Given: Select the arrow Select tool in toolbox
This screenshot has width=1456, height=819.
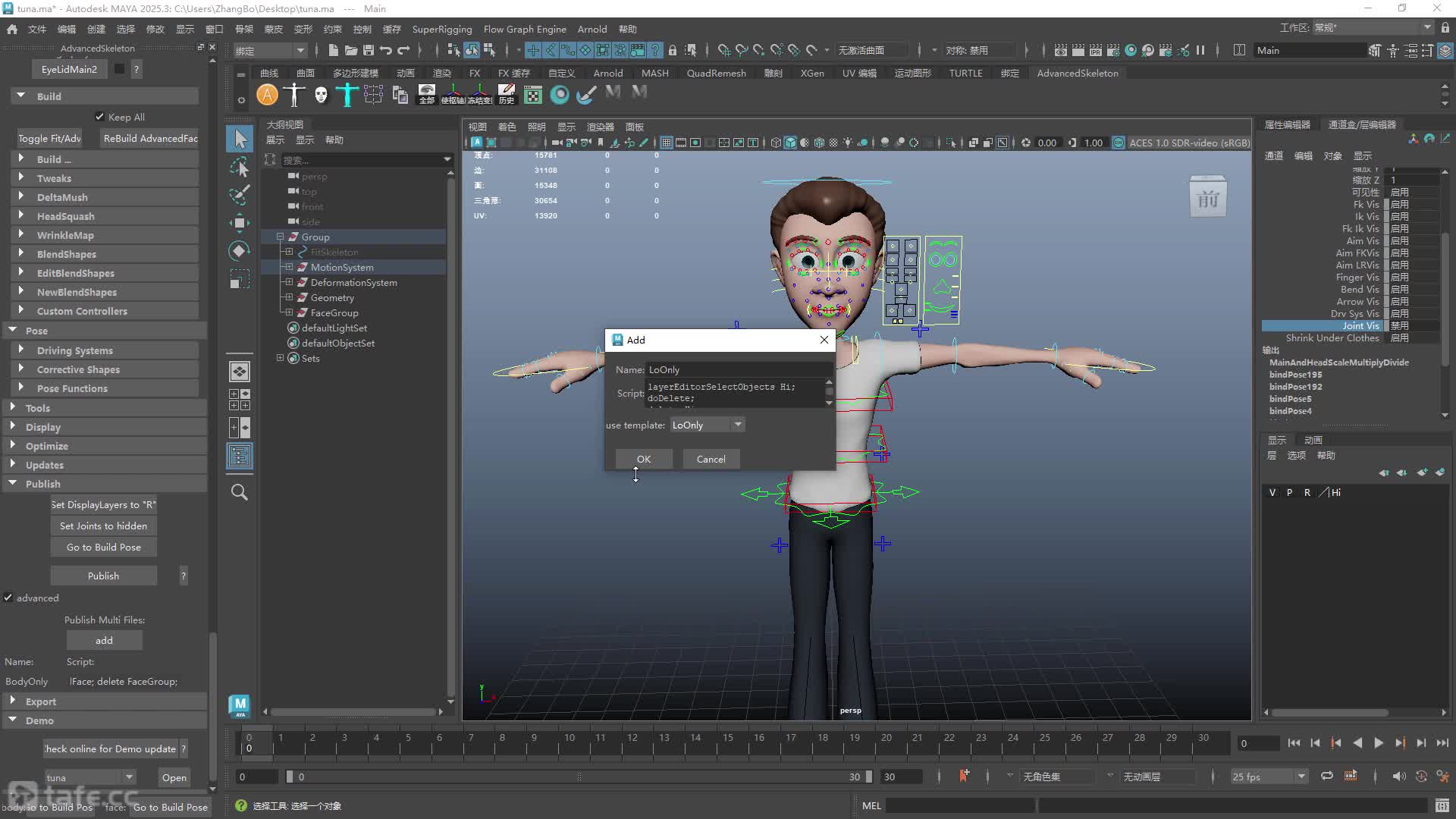Looking at the screenshot, I should pos(240,139).
